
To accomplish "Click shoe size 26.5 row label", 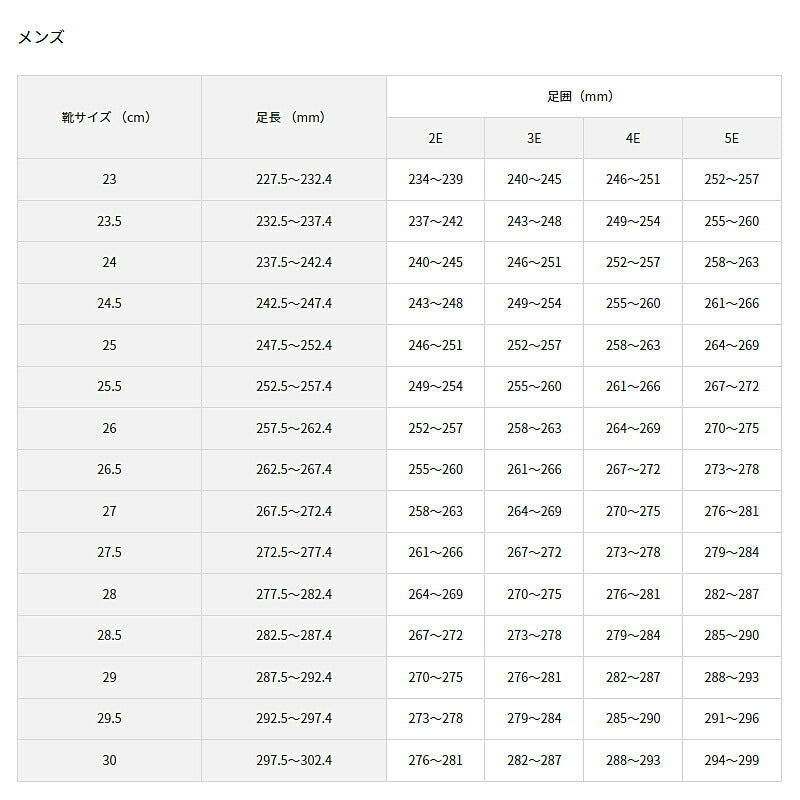I will pos(109,469).
